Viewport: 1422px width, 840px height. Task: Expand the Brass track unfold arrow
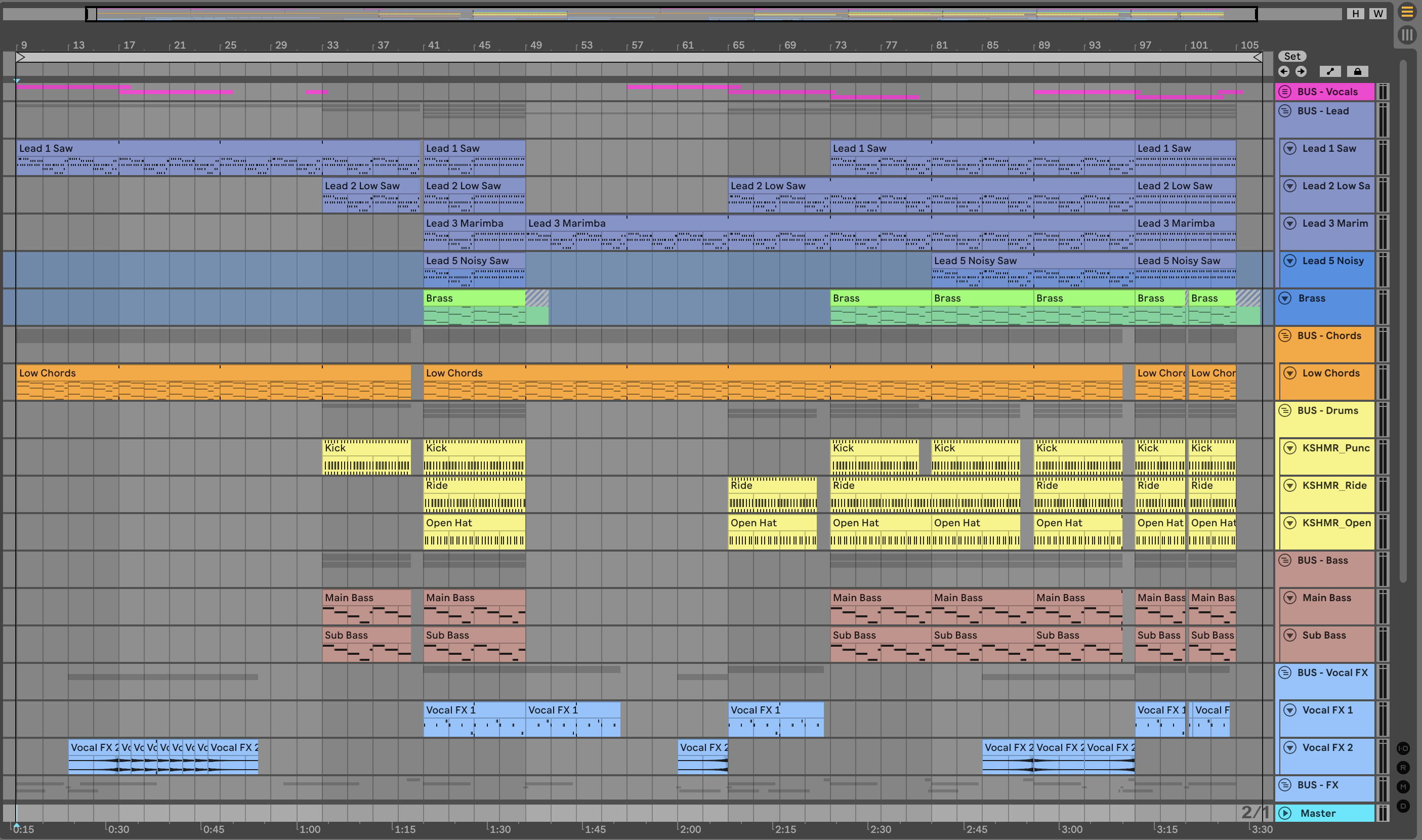click(x=1285, y=299)
